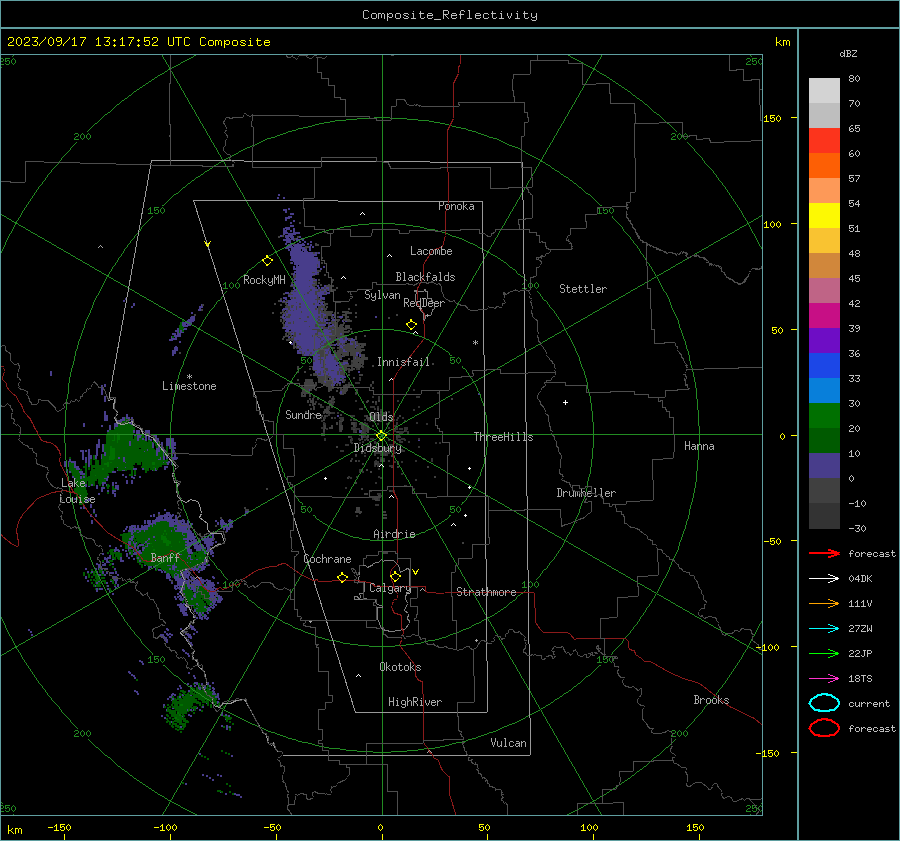Click the Hanna town label

[699, 446]
